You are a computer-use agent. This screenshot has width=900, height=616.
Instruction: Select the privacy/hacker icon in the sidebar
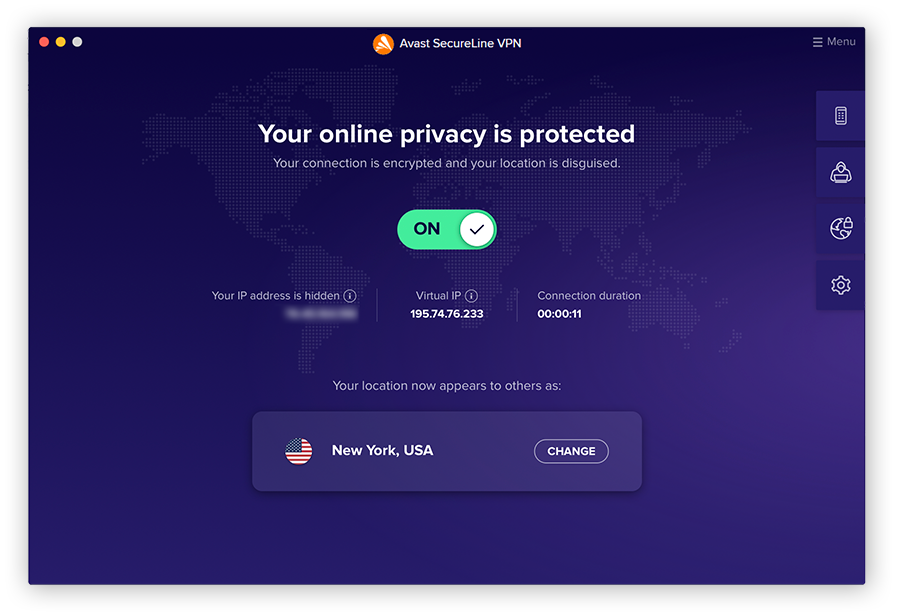(x=840, y=172)
